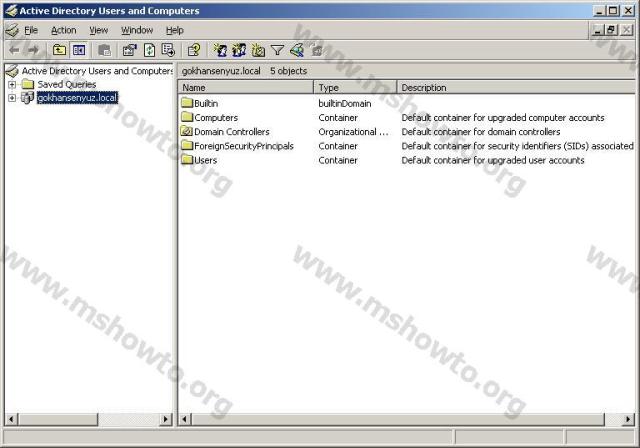Screen dimensions: 640x448
Task: Toggle the Show/Hide Console Tree icon
Action: click(79, 50)
